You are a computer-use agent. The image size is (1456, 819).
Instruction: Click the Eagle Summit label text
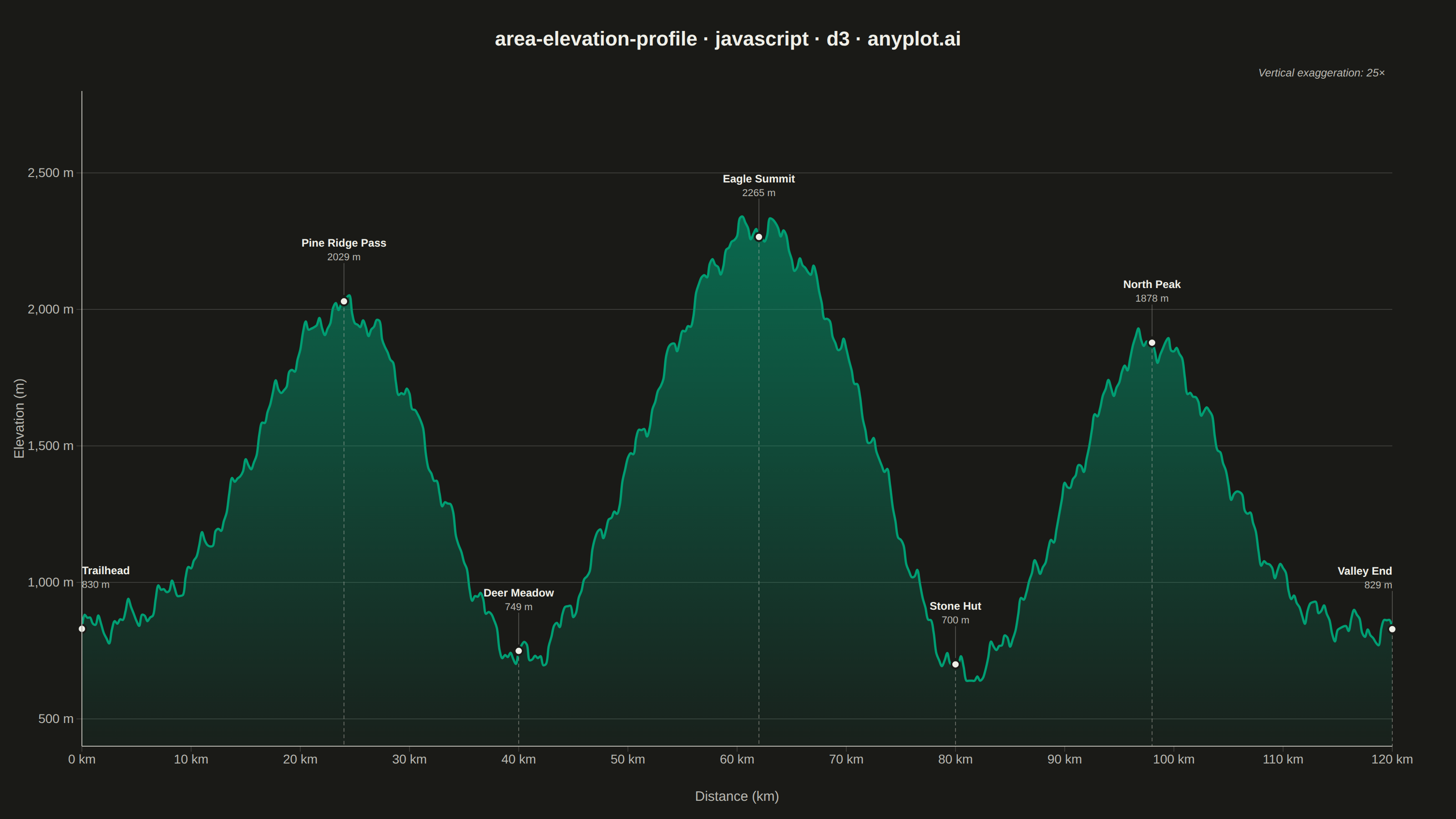tap(758, 179)
